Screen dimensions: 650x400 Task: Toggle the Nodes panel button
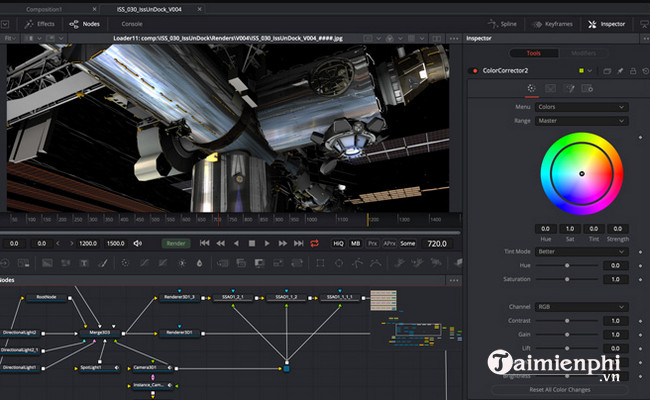pos(86,23)
